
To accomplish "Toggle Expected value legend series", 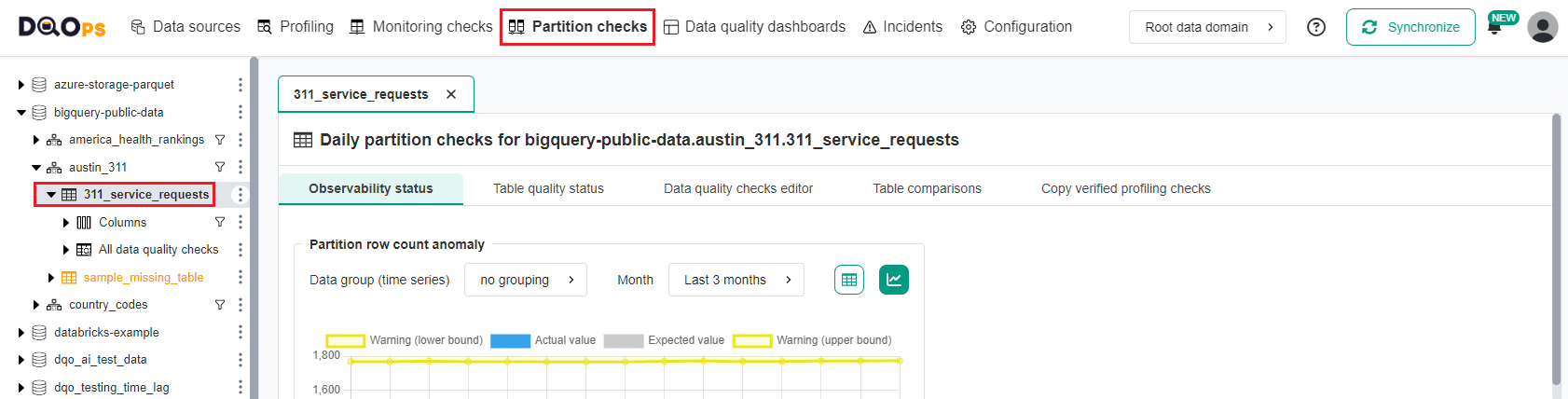I will coord(665,340).
